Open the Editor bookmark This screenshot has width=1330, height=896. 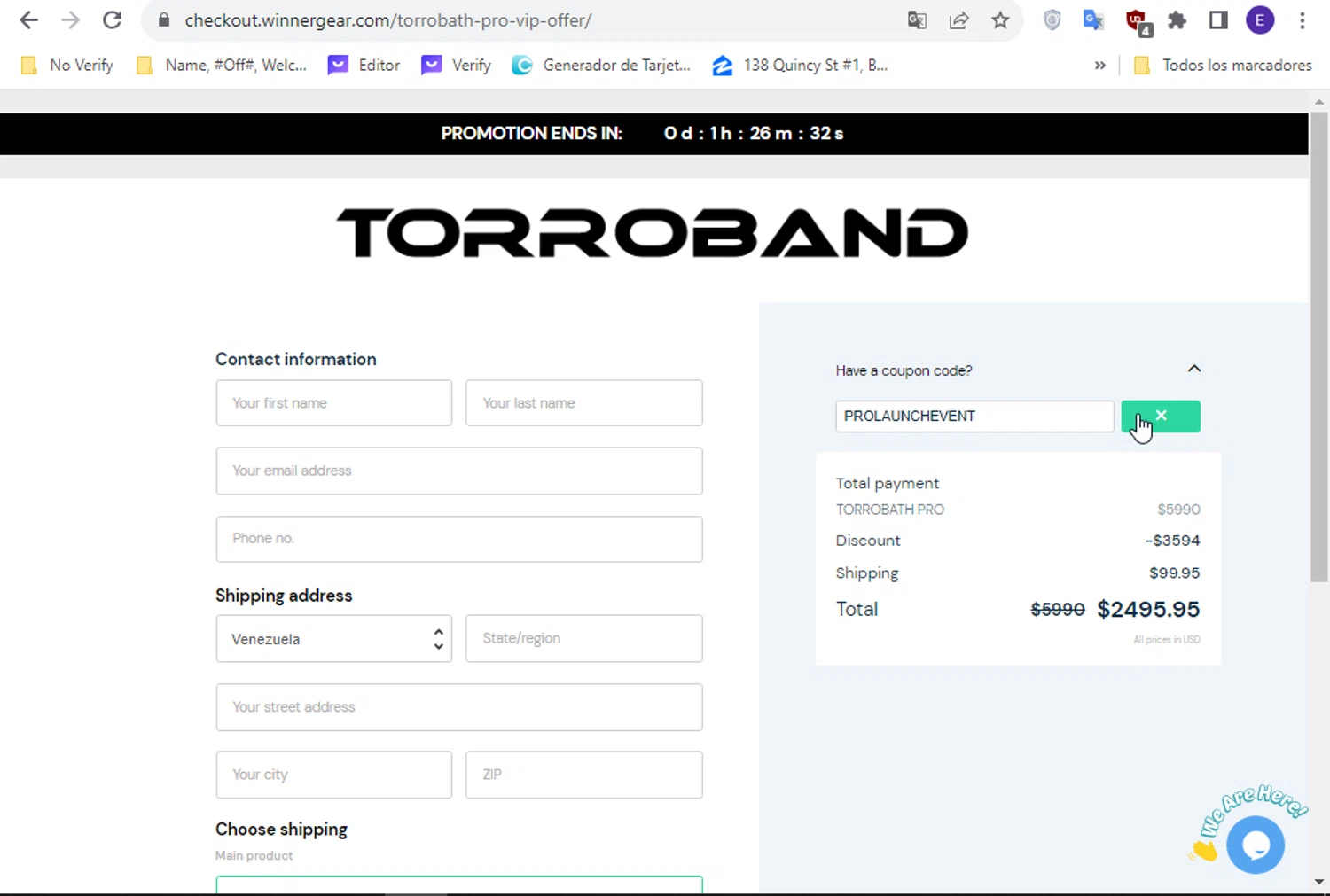point(364,65)
